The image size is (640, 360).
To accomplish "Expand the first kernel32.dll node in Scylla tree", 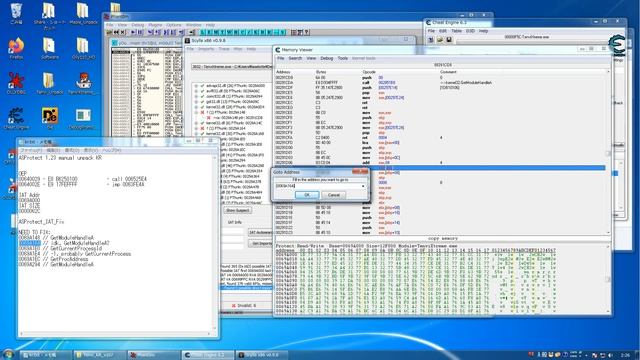I will (x=196, y=107).
